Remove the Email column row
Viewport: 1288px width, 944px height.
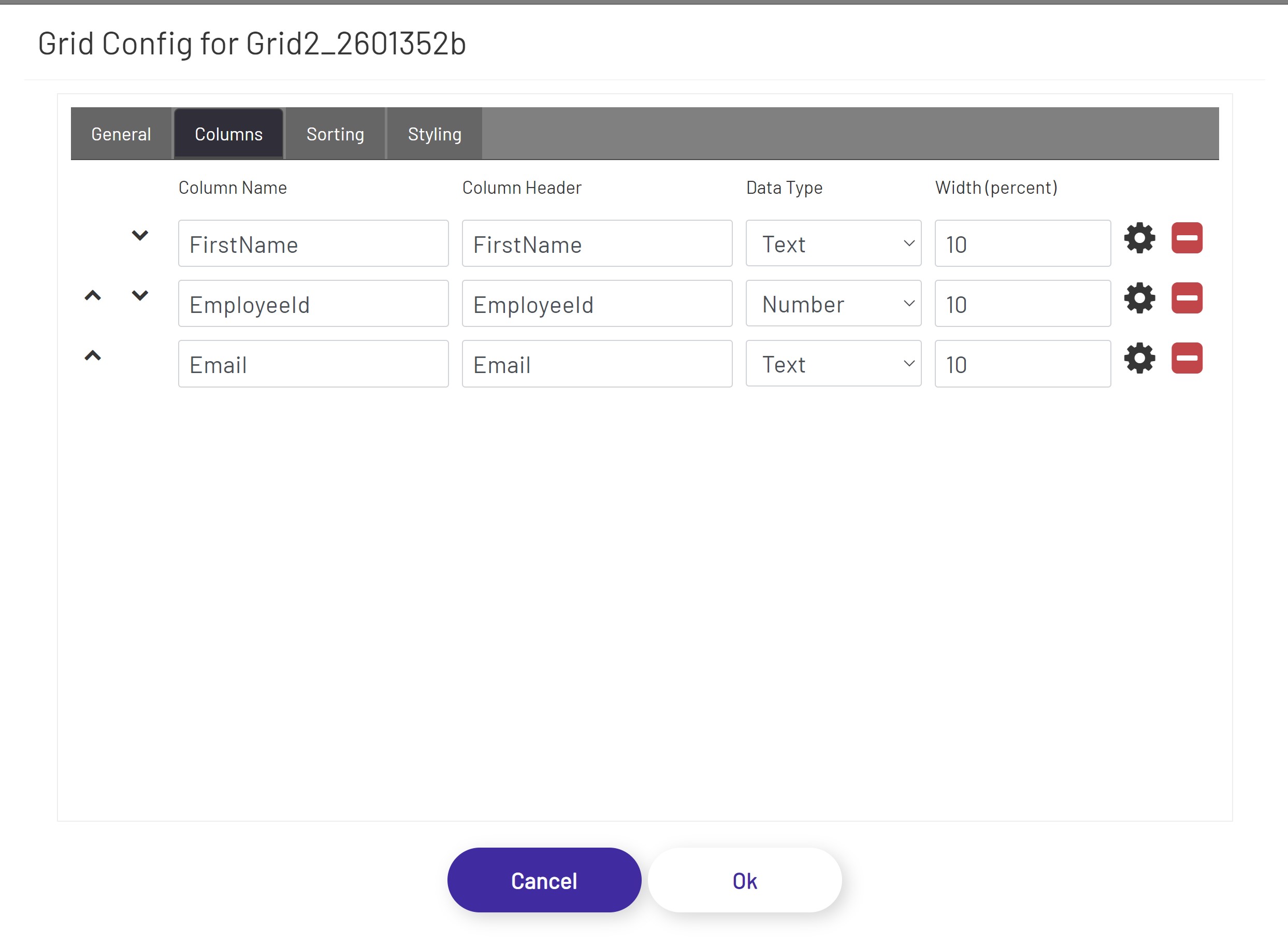(1186, 359)
